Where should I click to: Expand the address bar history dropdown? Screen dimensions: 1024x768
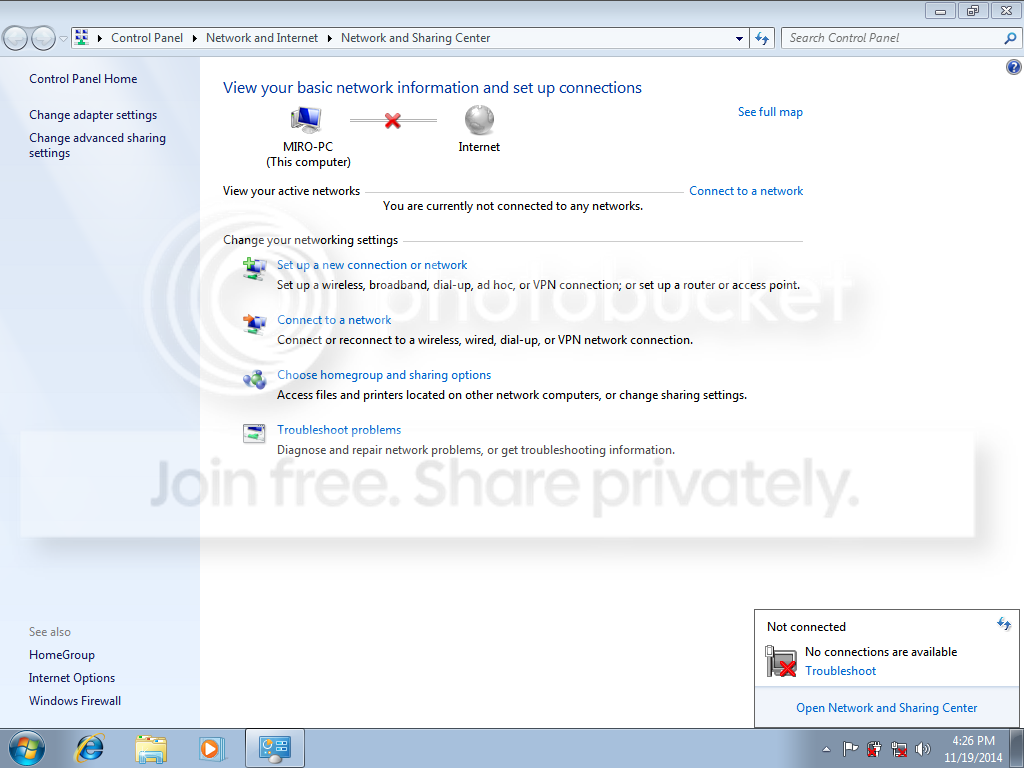pos(739,39)
